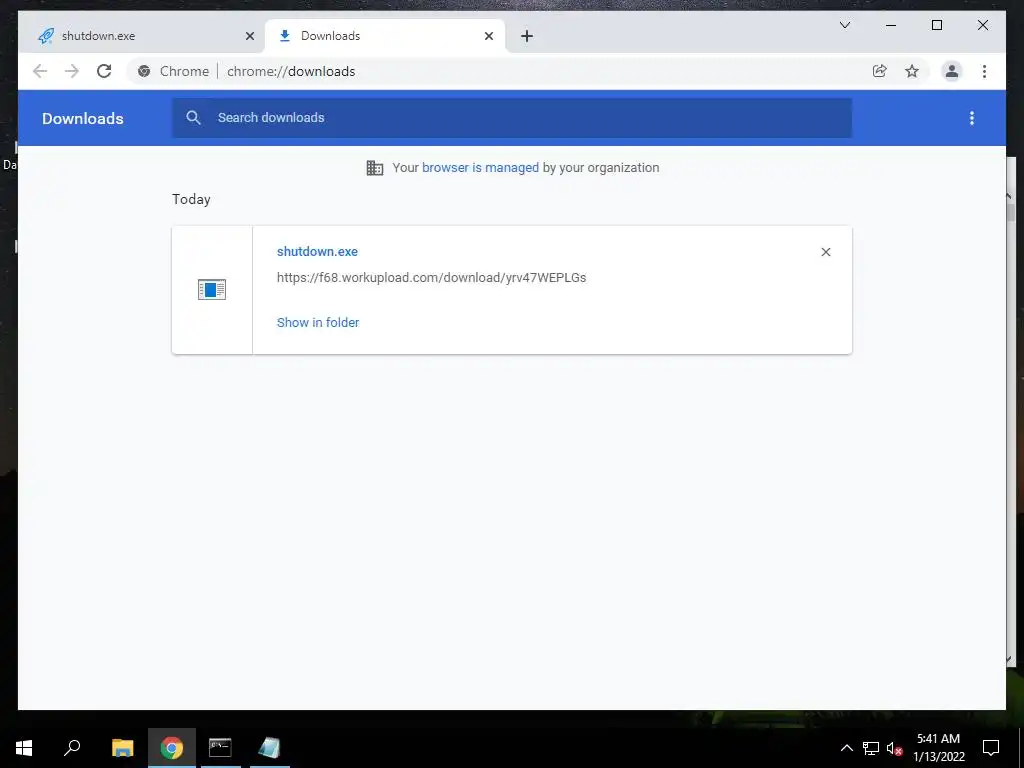Open the Downloads page more actions menu
1024x768 pixels.
972,118
